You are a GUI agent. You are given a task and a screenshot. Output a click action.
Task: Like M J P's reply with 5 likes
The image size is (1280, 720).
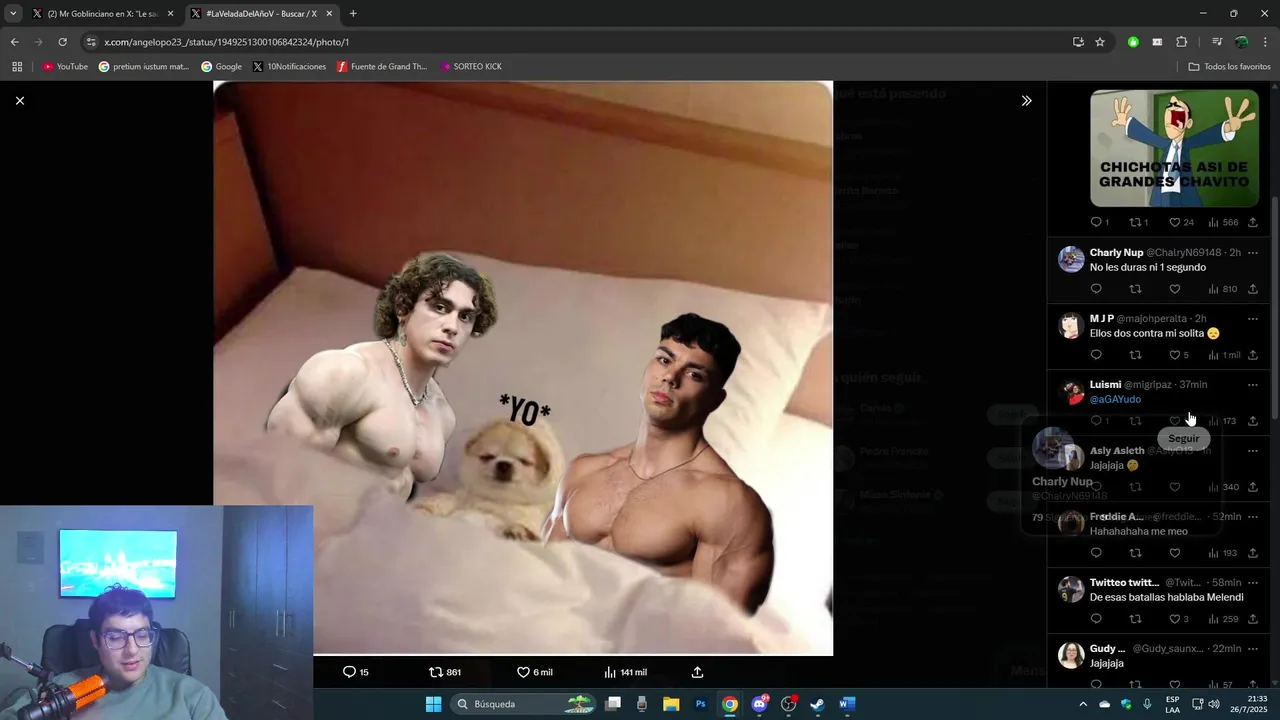coord(1179,355)
